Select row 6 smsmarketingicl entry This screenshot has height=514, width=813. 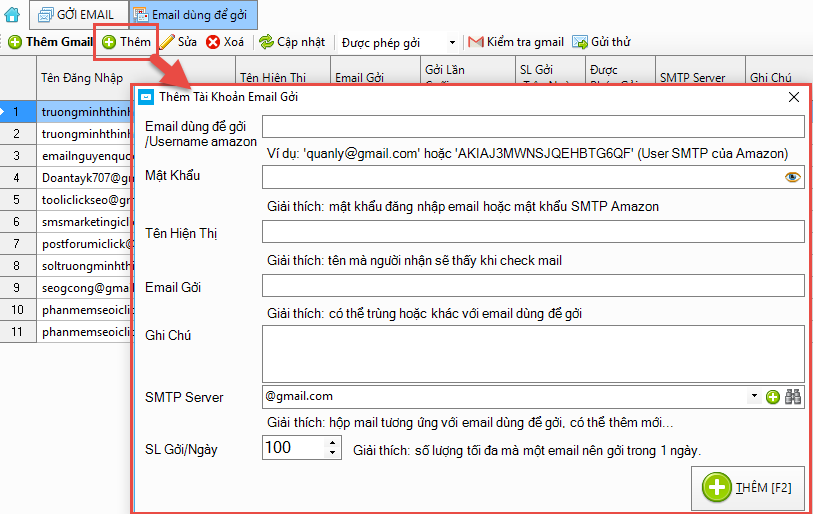(x=86, y=222)
